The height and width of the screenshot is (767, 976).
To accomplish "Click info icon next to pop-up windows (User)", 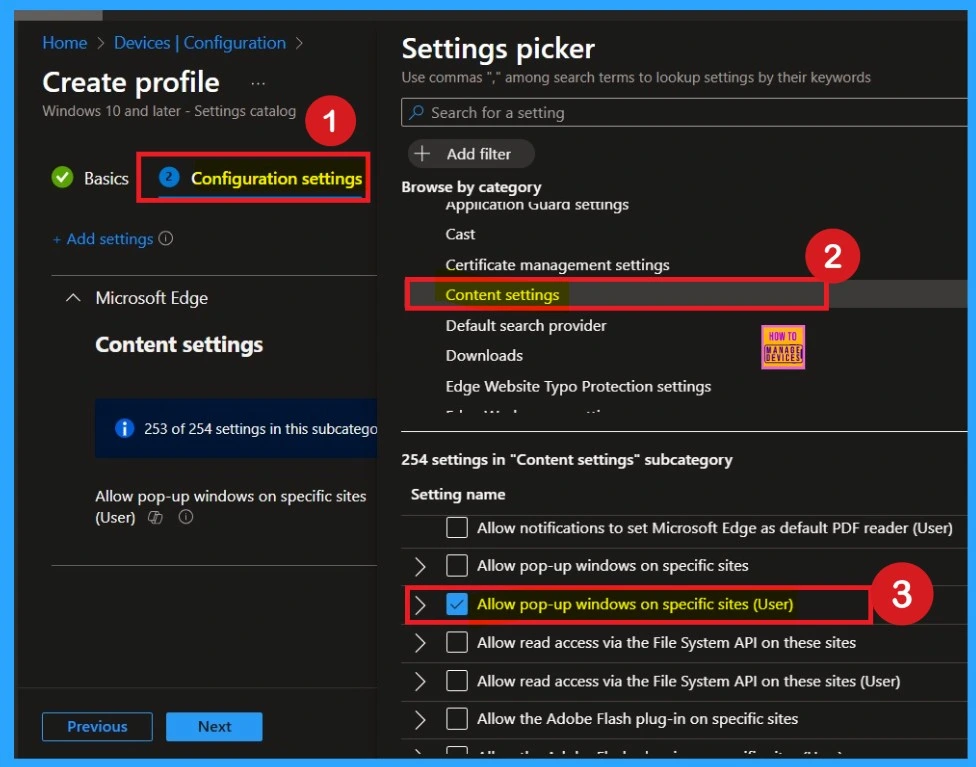I will click(x=185, y=517).
